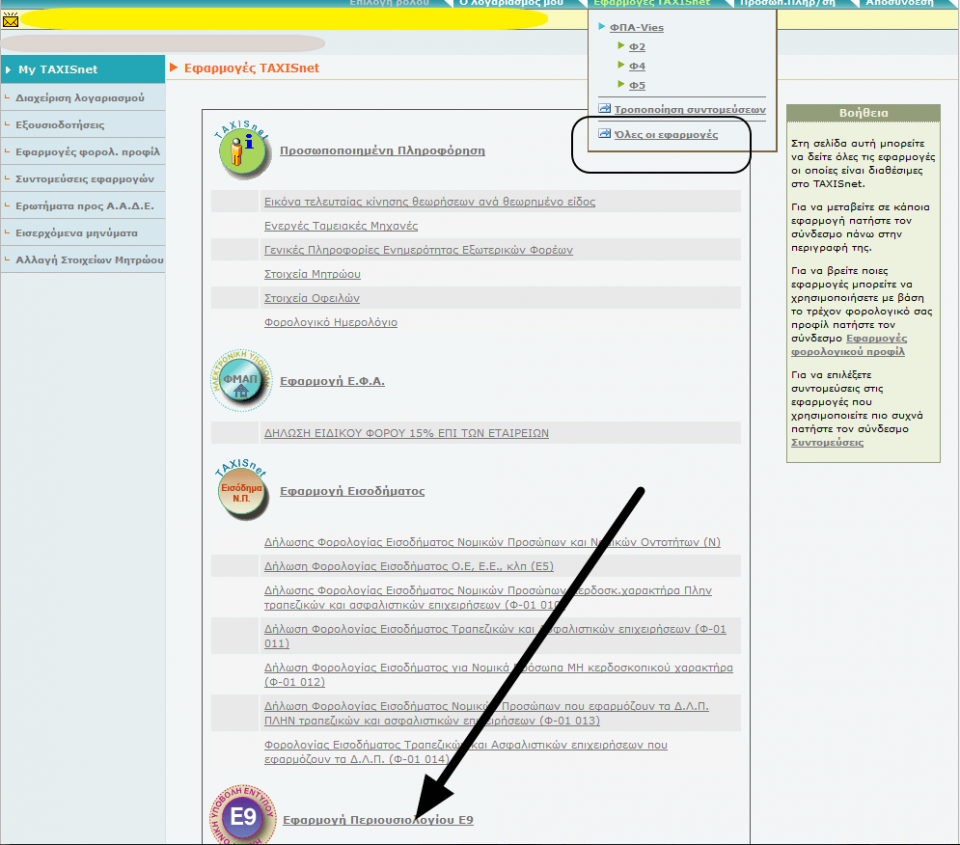960x845 pixels.
Task: Open the Εφαρμογές TAXISnet top menu
Action: (651, 4)
